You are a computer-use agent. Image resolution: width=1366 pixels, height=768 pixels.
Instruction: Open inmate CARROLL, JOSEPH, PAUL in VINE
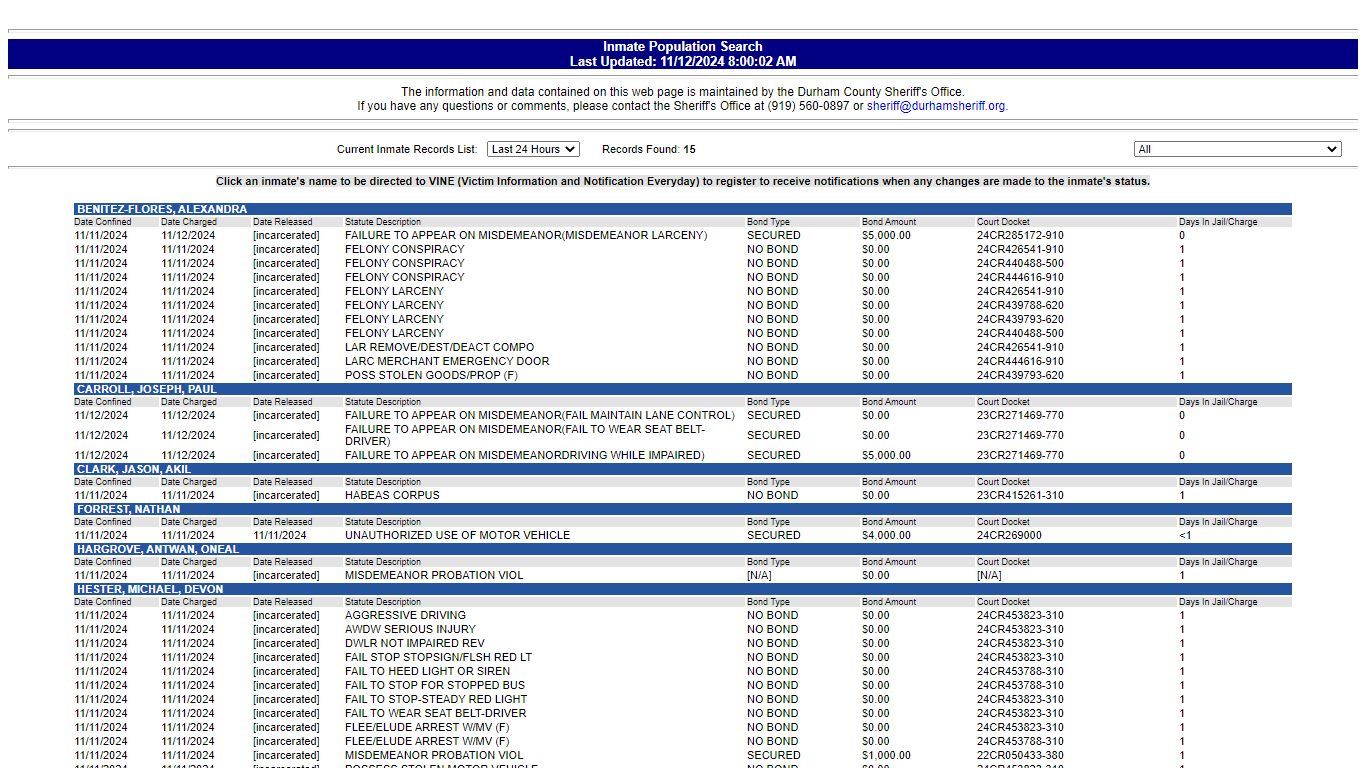click(147, 389)
